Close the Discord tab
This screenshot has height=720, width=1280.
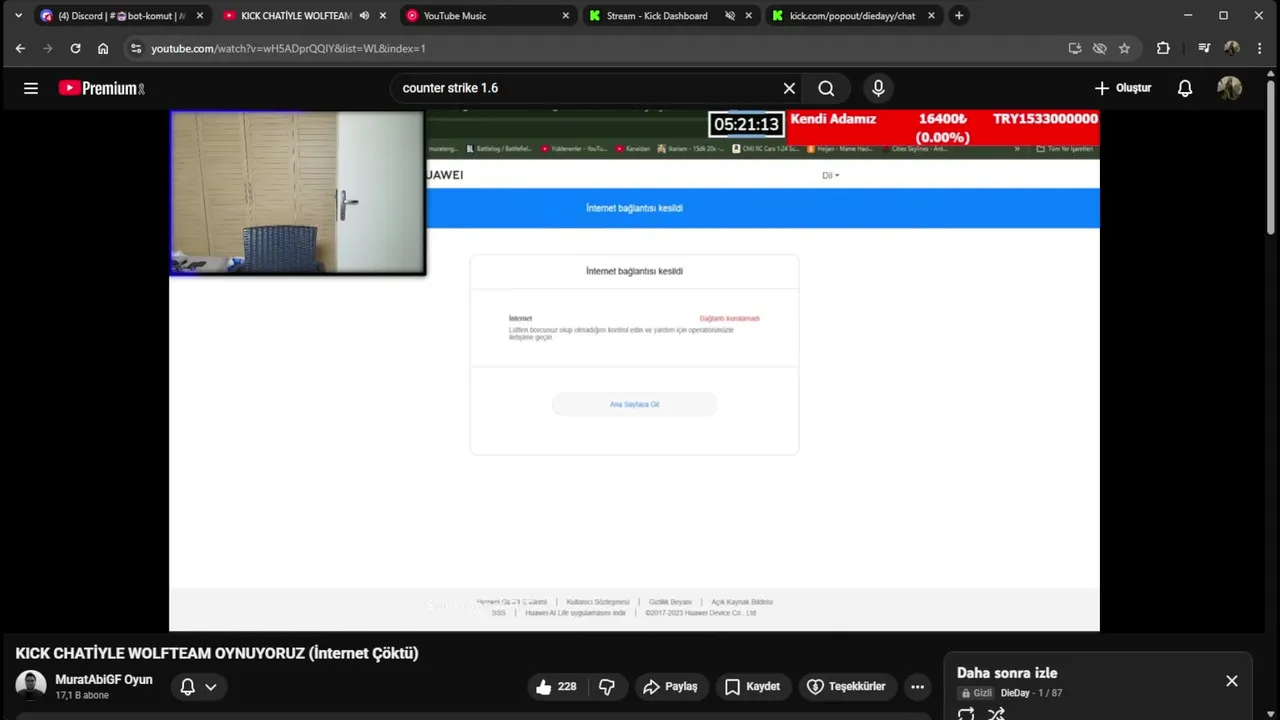click(x=199, y=16)
